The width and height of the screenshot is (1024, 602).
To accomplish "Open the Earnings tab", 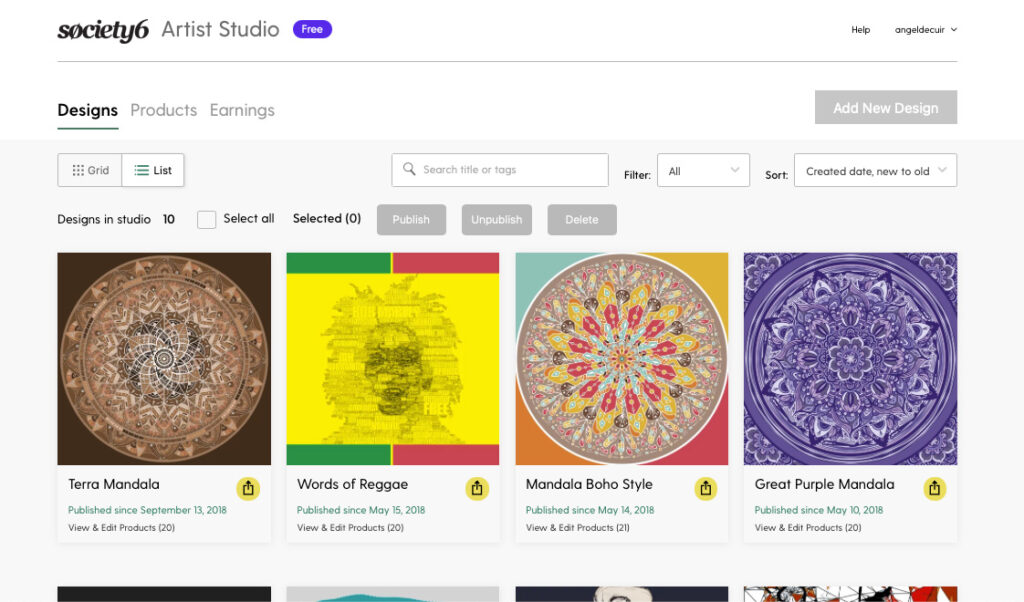I will point(242,110).
